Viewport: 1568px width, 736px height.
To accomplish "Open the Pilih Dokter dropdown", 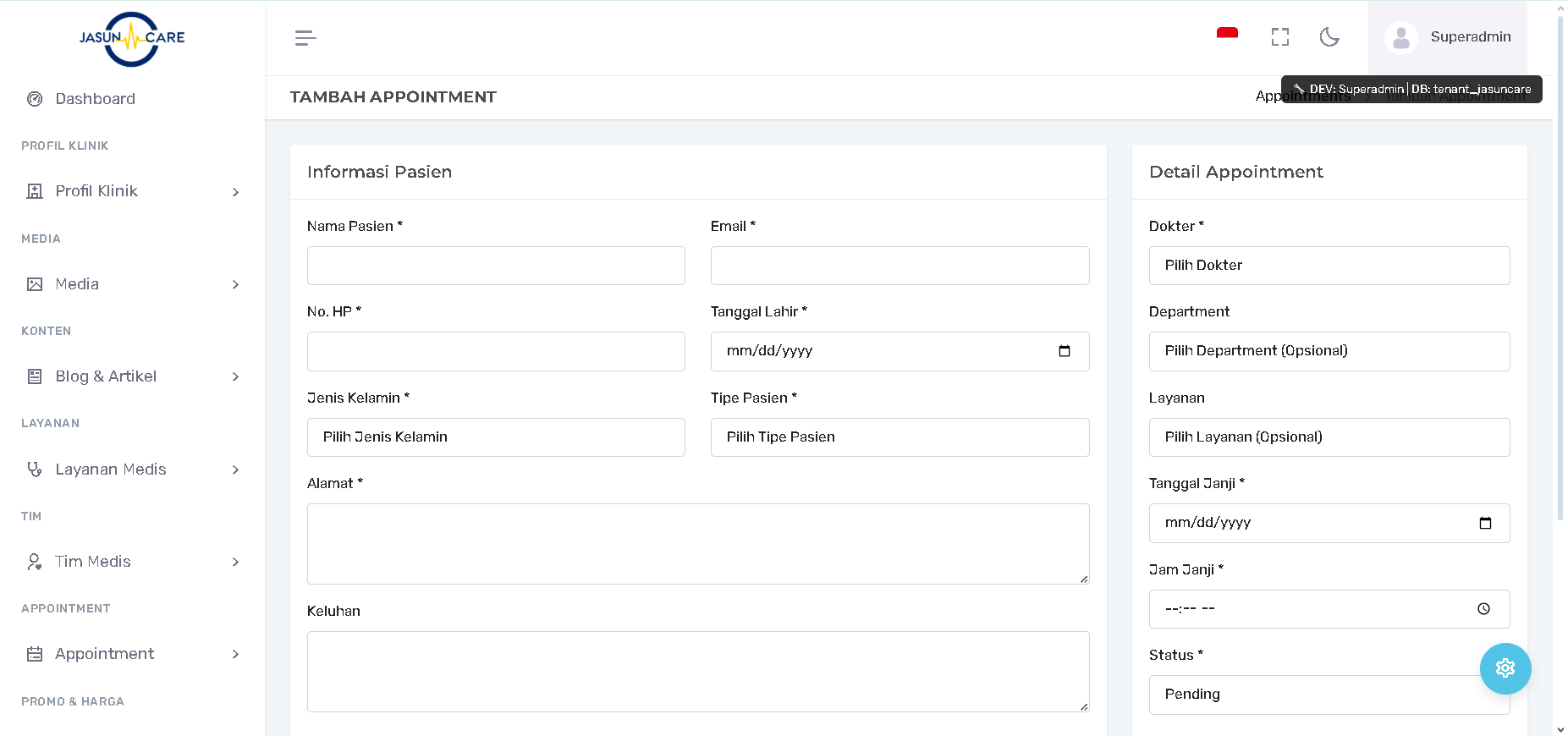I will coord(1329,266).
